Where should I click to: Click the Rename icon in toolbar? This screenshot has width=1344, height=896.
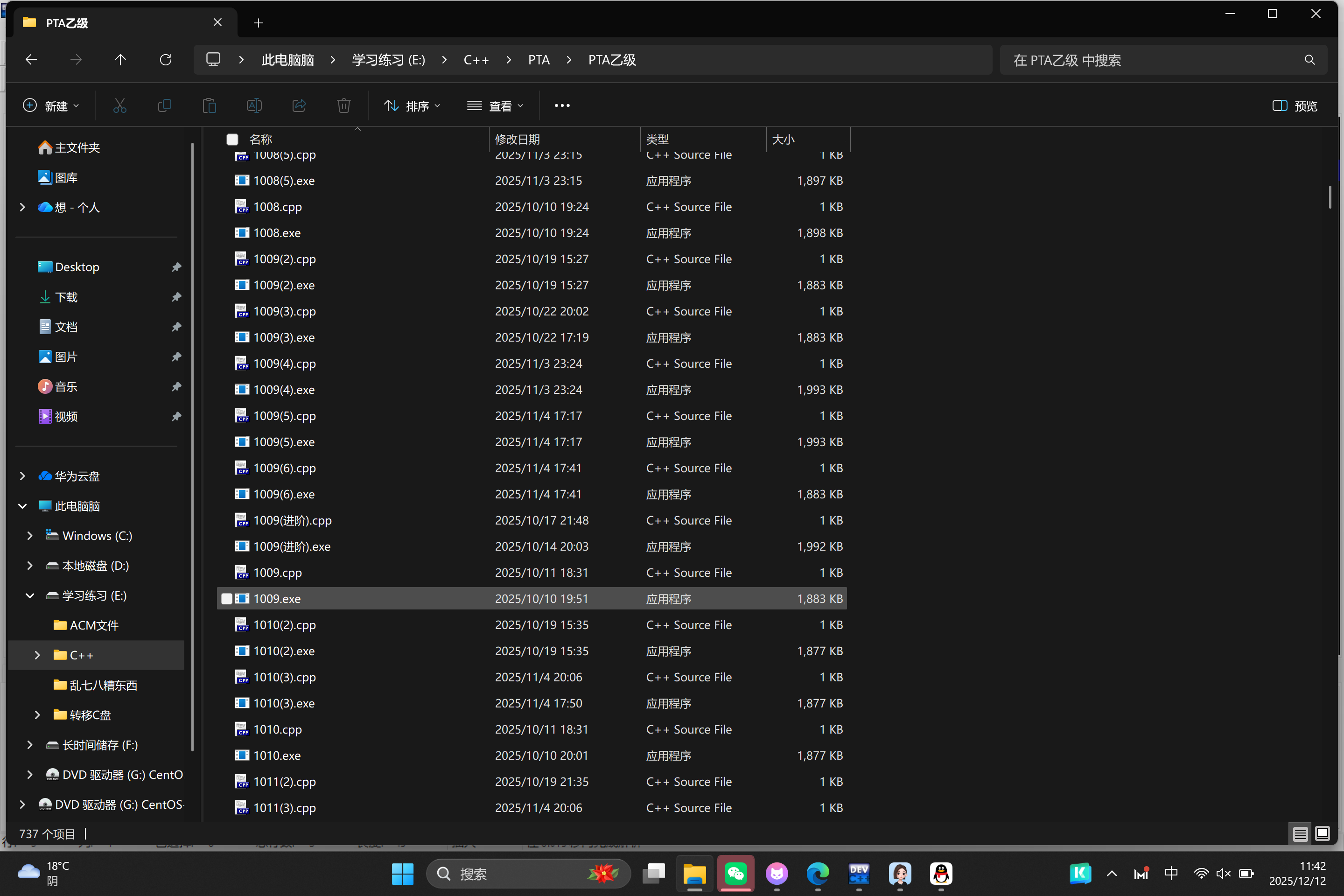254,106
